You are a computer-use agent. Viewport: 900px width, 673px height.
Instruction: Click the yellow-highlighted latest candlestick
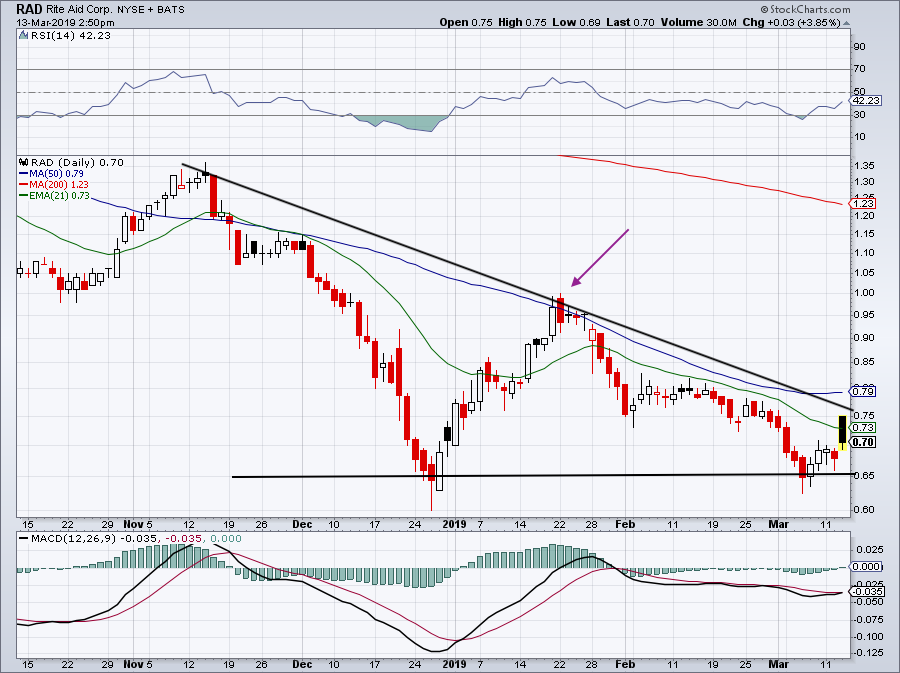[x=843, y=433]
